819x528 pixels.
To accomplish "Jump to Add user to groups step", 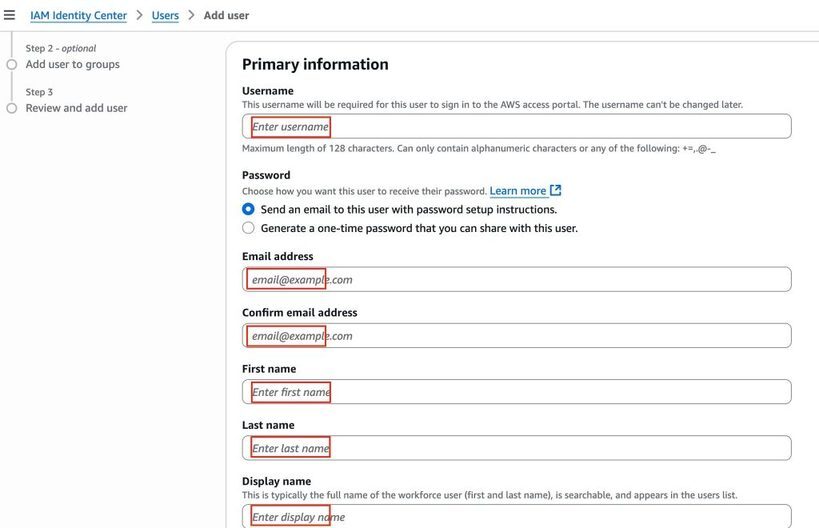I will click(x=73, y=64).
